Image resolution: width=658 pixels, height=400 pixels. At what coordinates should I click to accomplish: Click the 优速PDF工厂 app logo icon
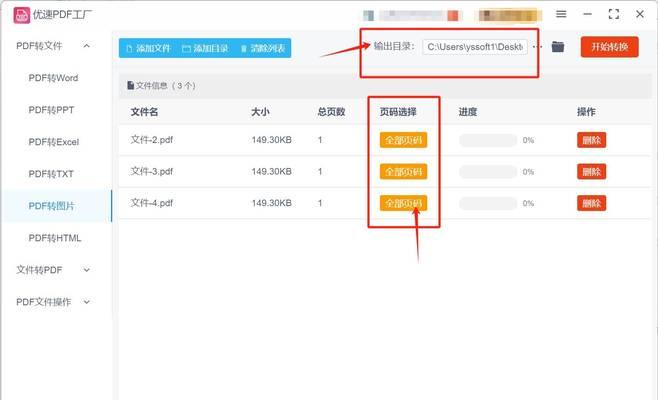point(21,15)
